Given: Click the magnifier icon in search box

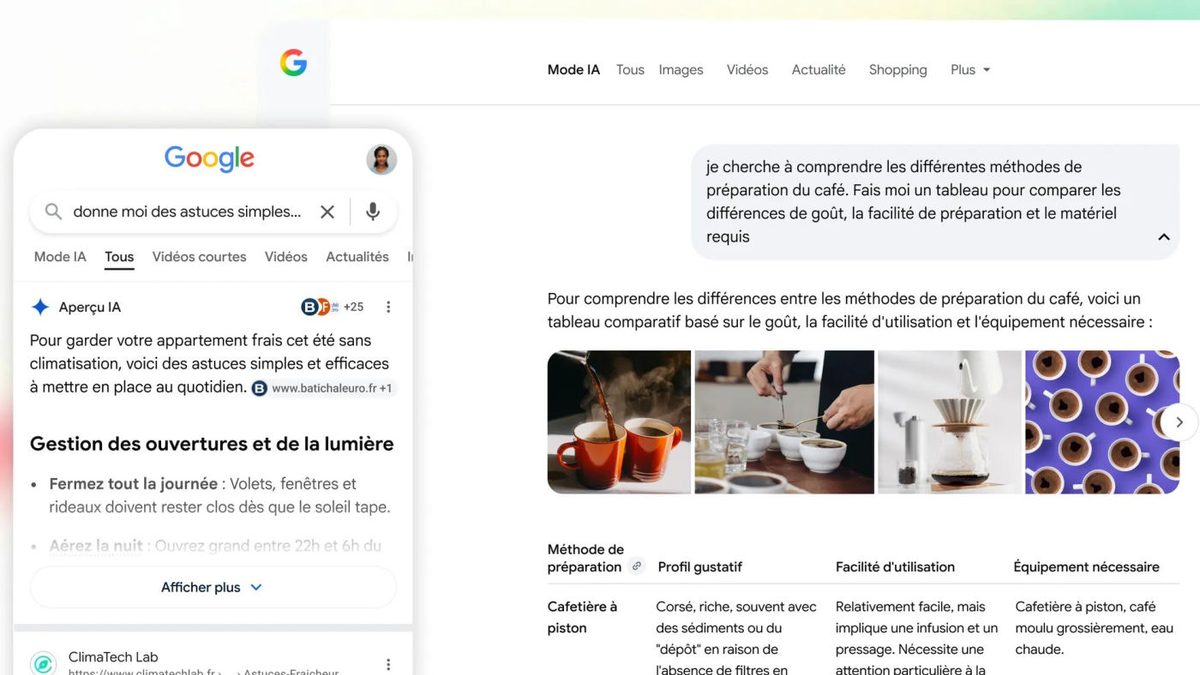Looking at the screenshot, I should pos(53,212).
